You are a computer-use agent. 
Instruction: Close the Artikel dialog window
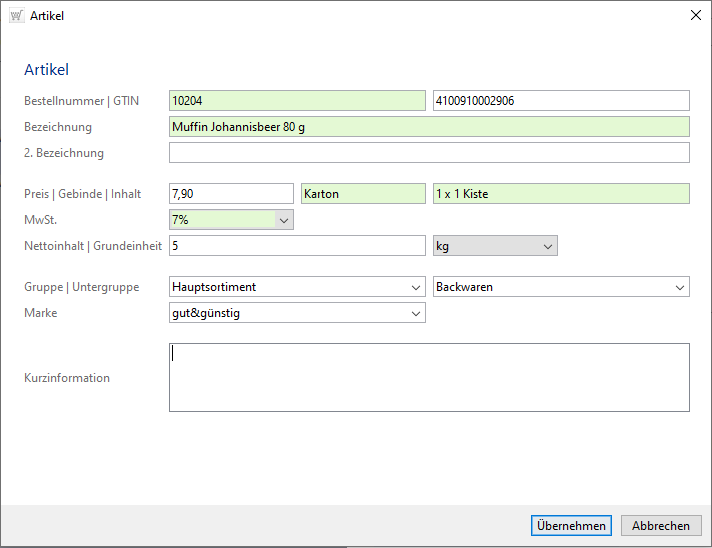tap(696, 15)
